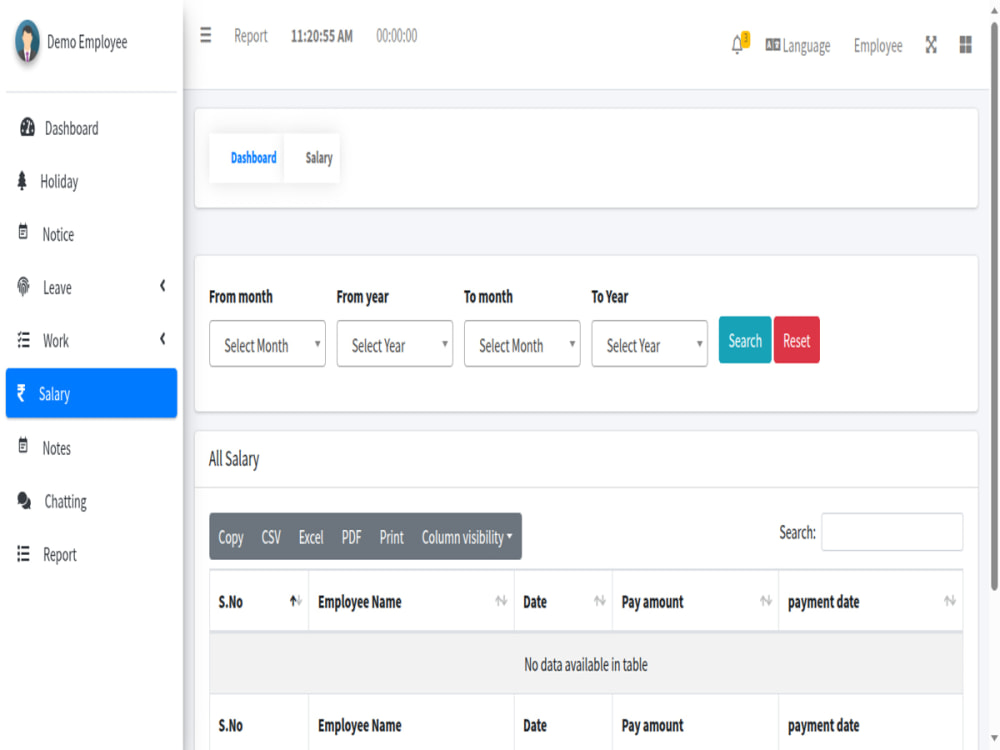Open Holiday in the sidebar menu
Screen dimensions: 1000x750
tap(91, 181)
